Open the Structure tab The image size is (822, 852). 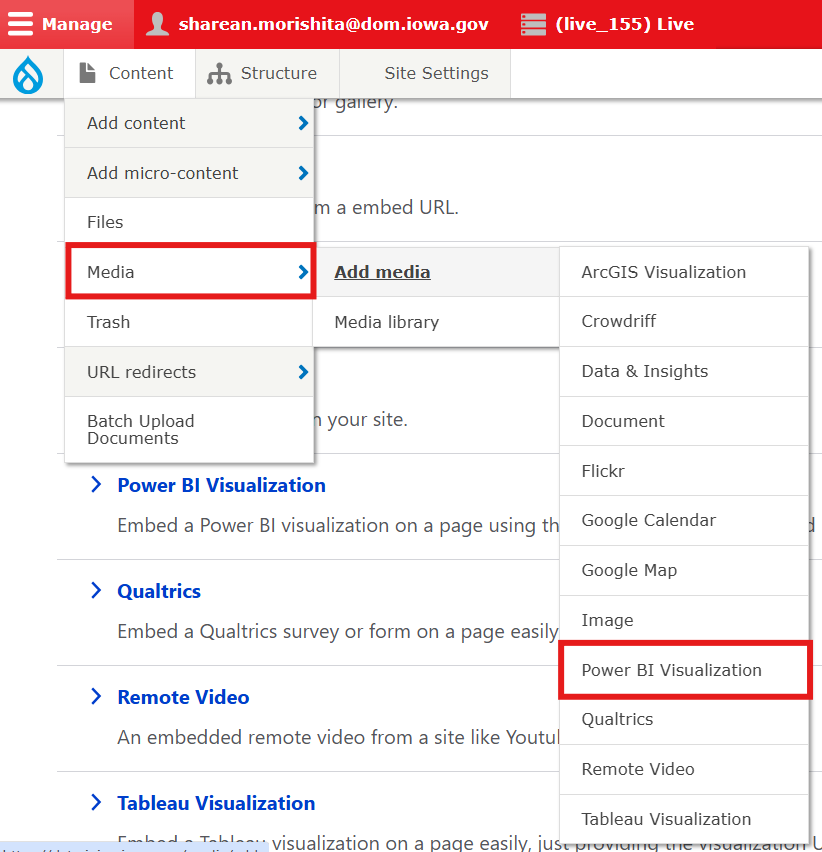(267, 73)
